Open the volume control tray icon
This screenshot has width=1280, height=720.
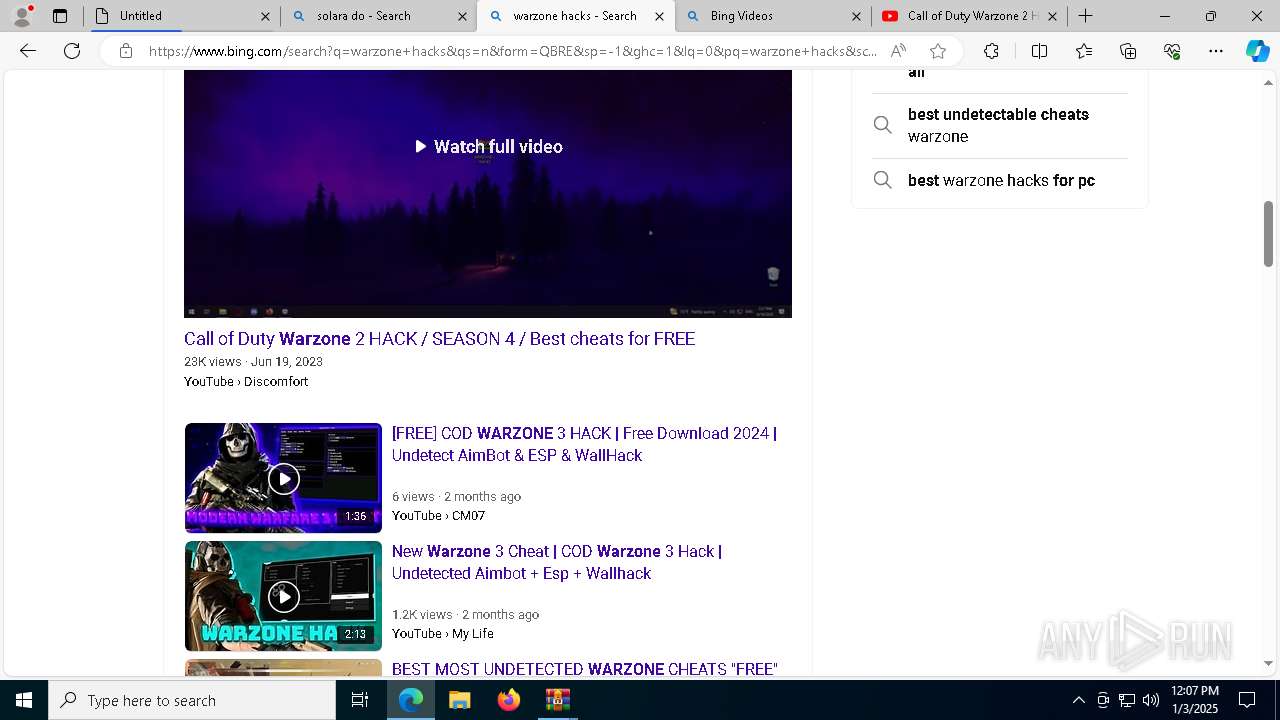1151,700
